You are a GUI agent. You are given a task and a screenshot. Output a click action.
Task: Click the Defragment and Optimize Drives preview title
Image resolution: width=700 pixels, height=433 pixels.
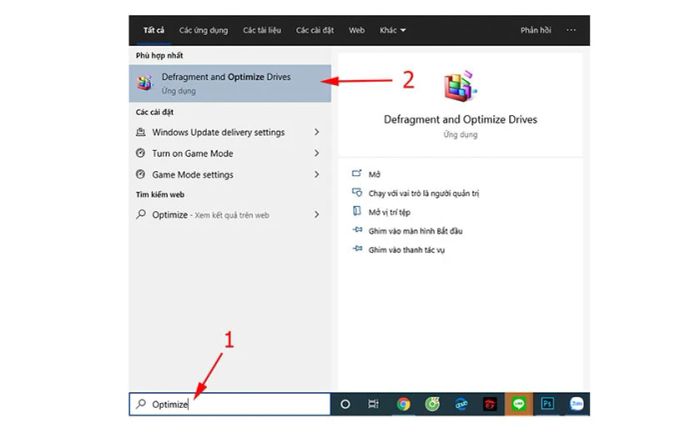coord(460,120)
